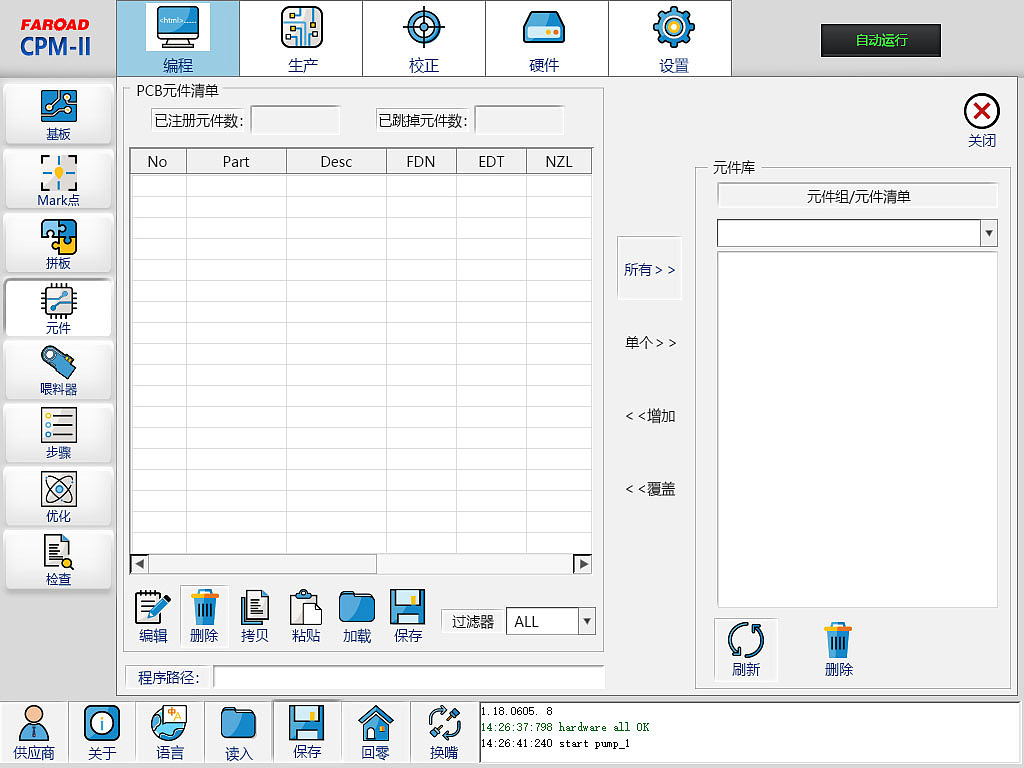This screenshot has height=768, width=1024.
Task: Switch to the 生产 production tab
Action: [x=301, y=39]
